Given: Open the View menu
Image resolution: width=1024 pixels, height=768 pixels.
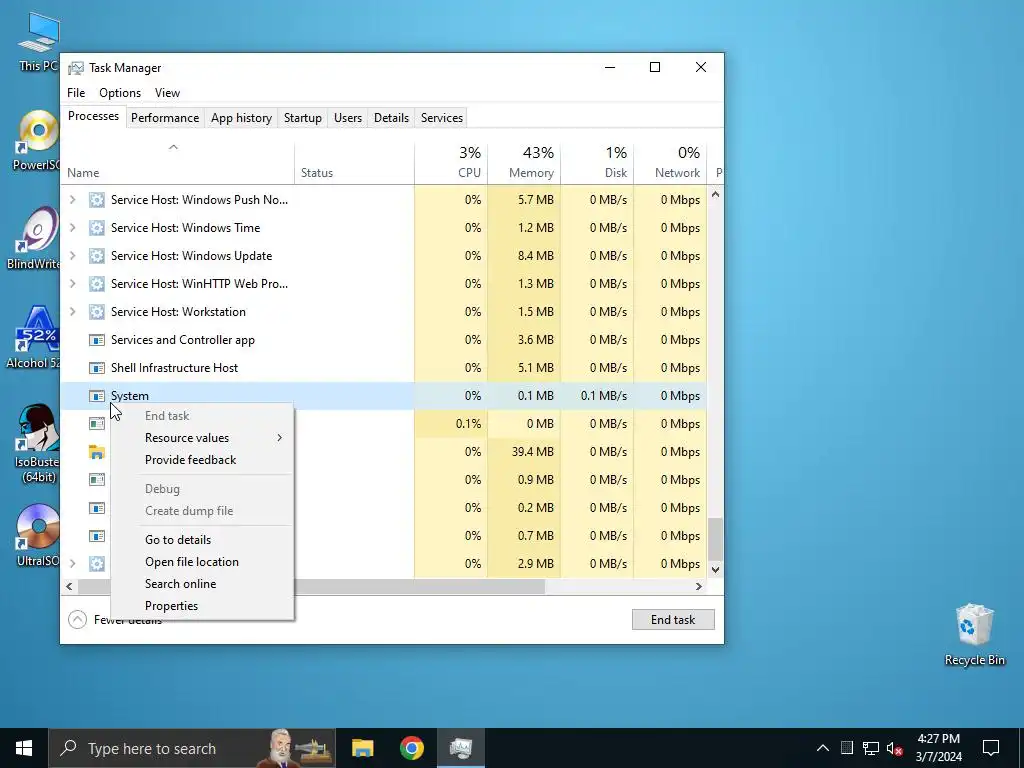Looking at the screenshot, I should 167,93.
